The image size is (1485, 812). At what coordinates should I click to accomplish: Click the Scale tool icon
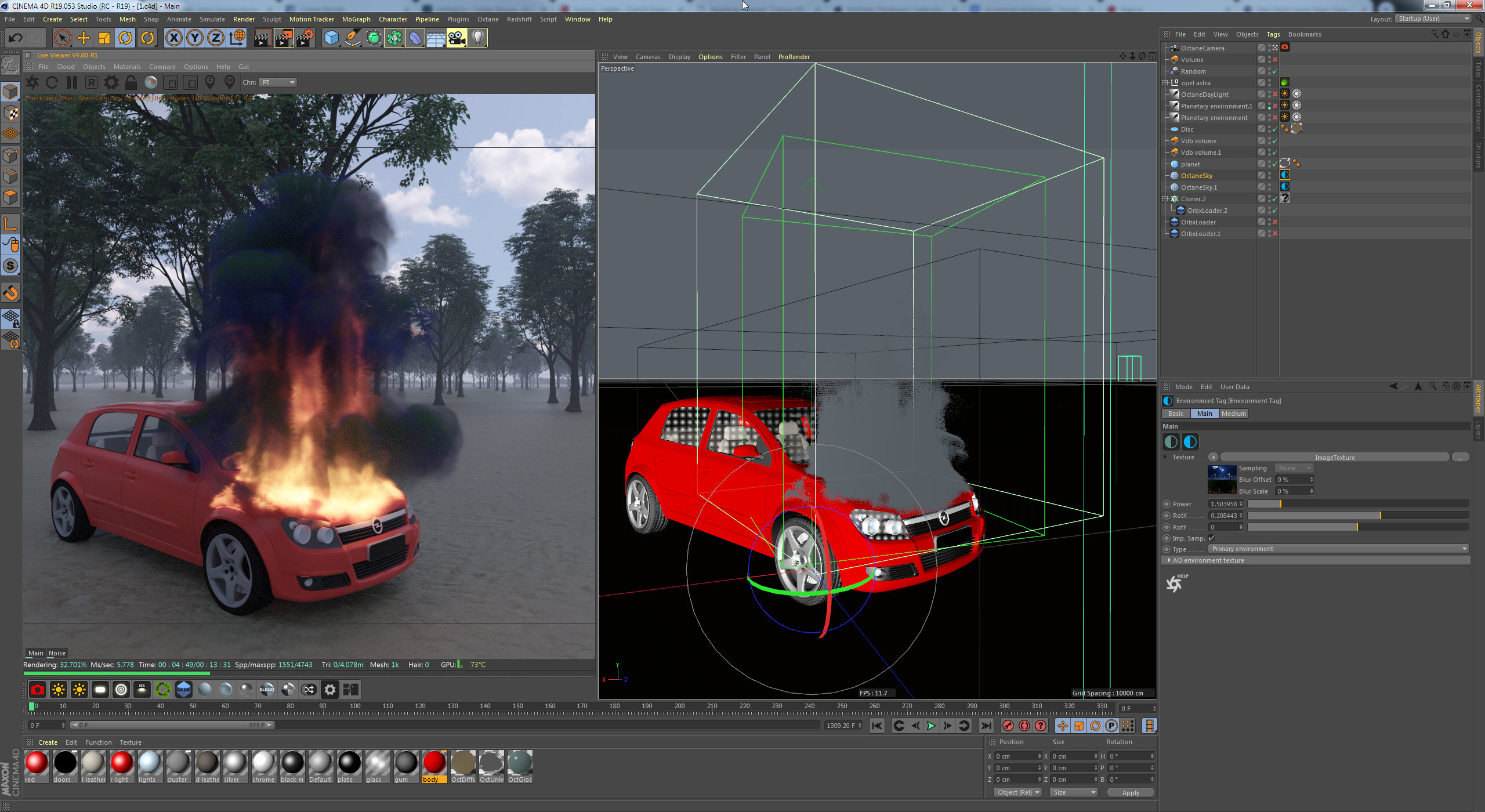104,38
